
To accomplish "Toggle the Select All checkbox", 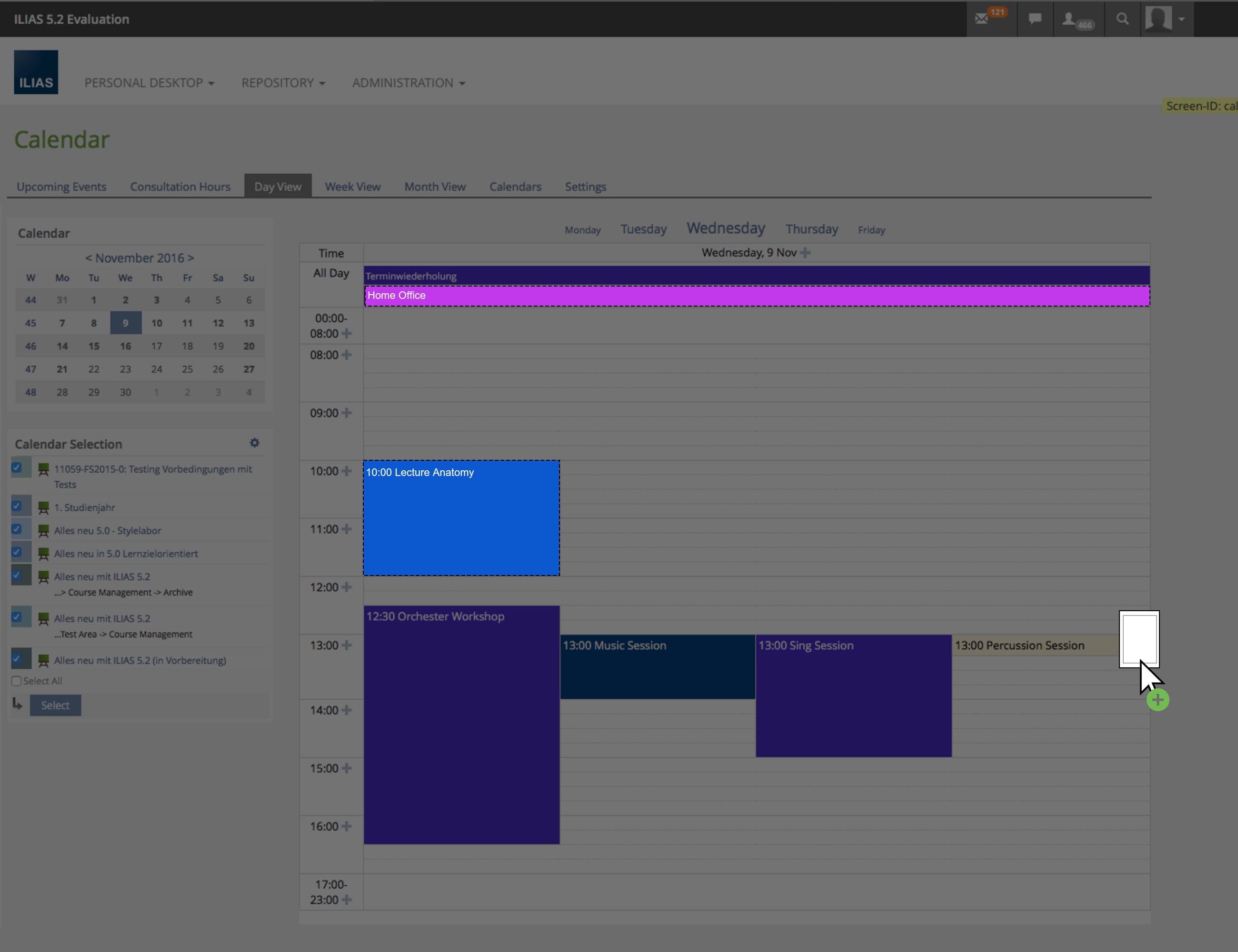I will click(x=17, y=681).
